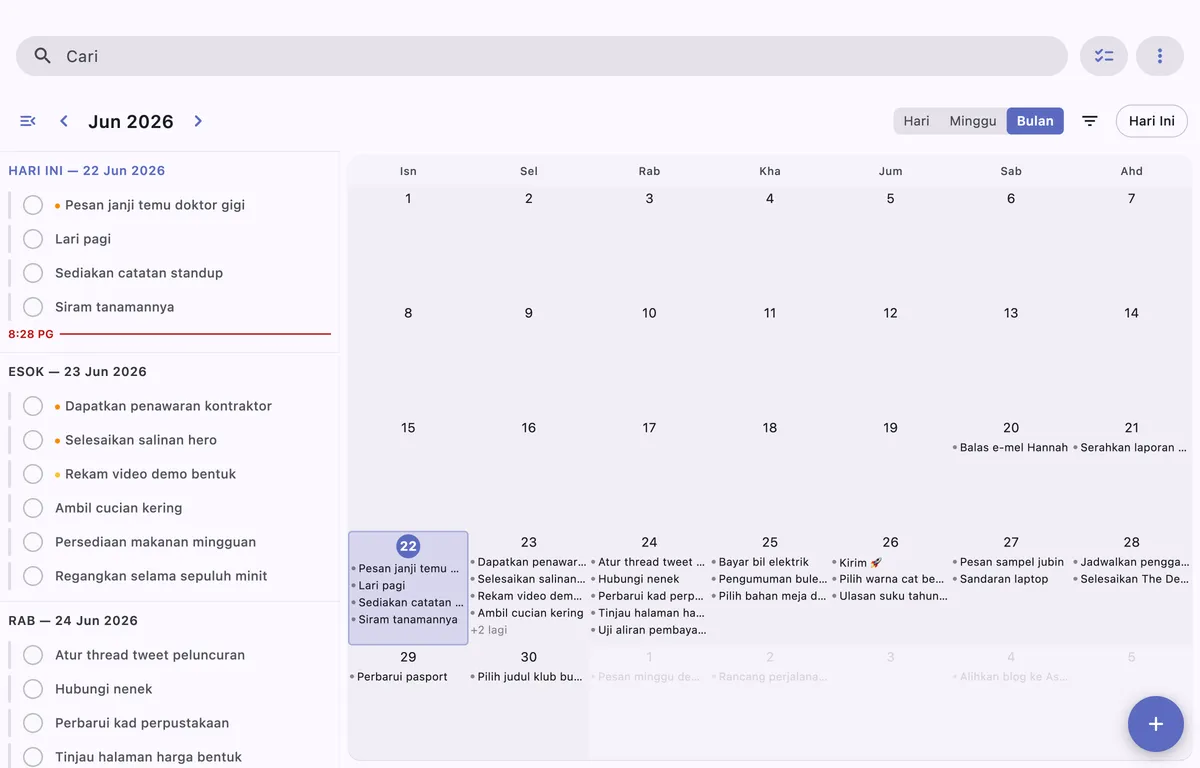Click the search magnifier icon
Image resolution: width=1200 pixels, height=768 pixels.
click(x=42, y=56)
